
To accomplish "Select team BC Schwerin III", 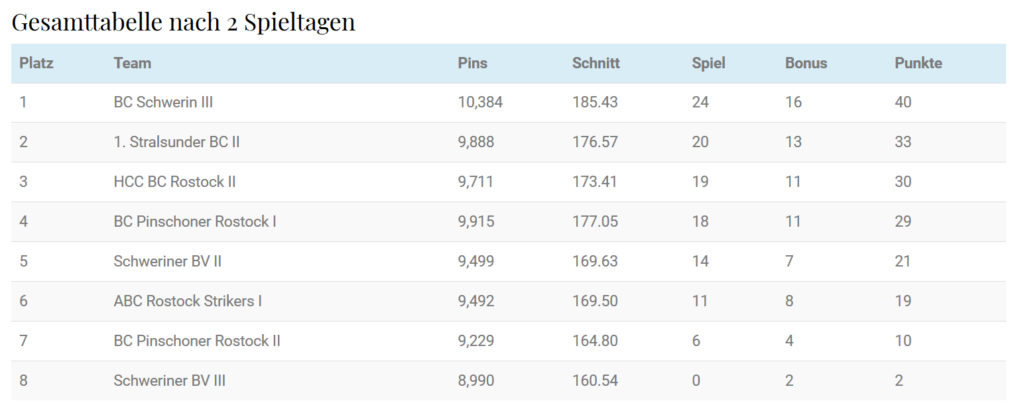I will click(x=163, y=102).
